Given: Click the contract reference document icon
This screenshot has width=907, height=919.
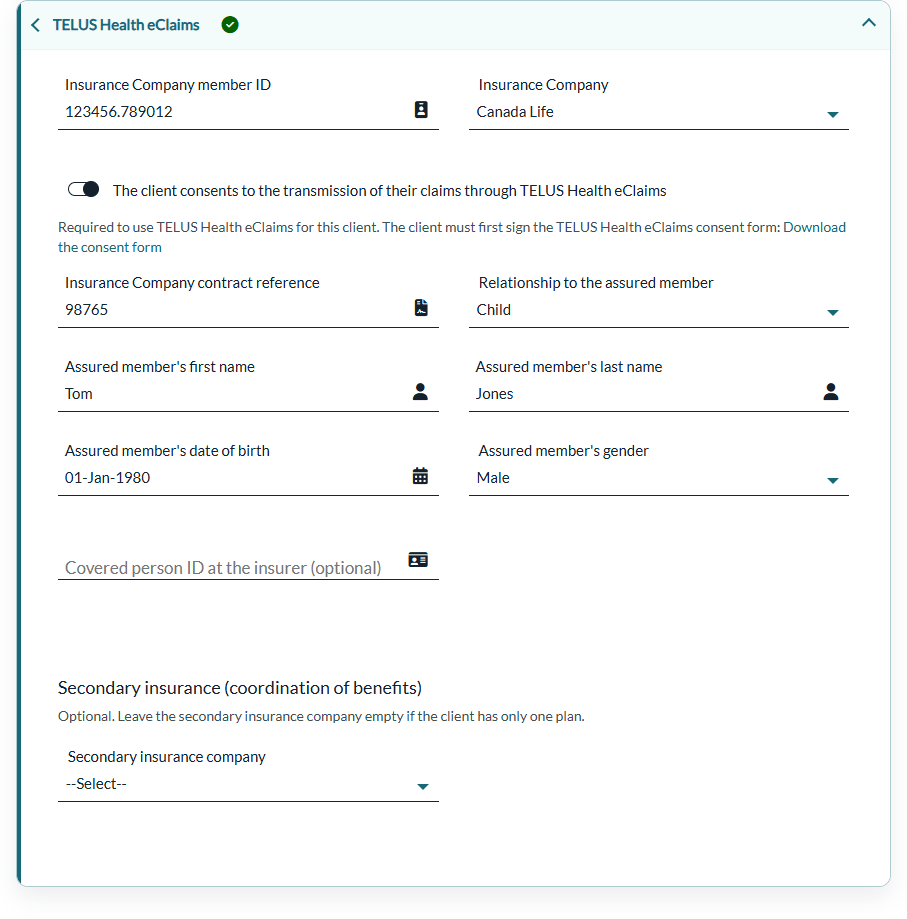Looking at the screenshot, I should [421, 308].
